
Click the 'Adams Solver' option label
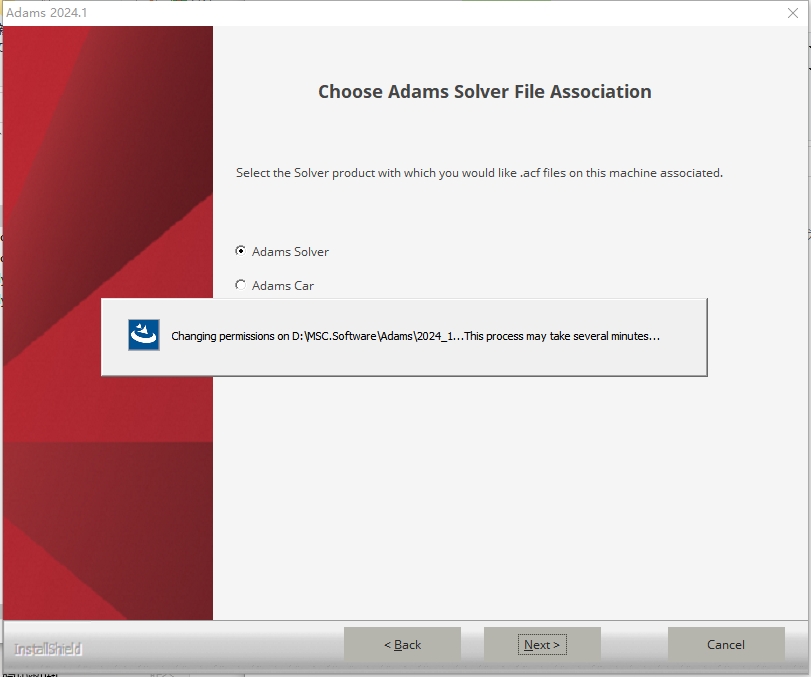pyautogui.click(x=290, y=252)
